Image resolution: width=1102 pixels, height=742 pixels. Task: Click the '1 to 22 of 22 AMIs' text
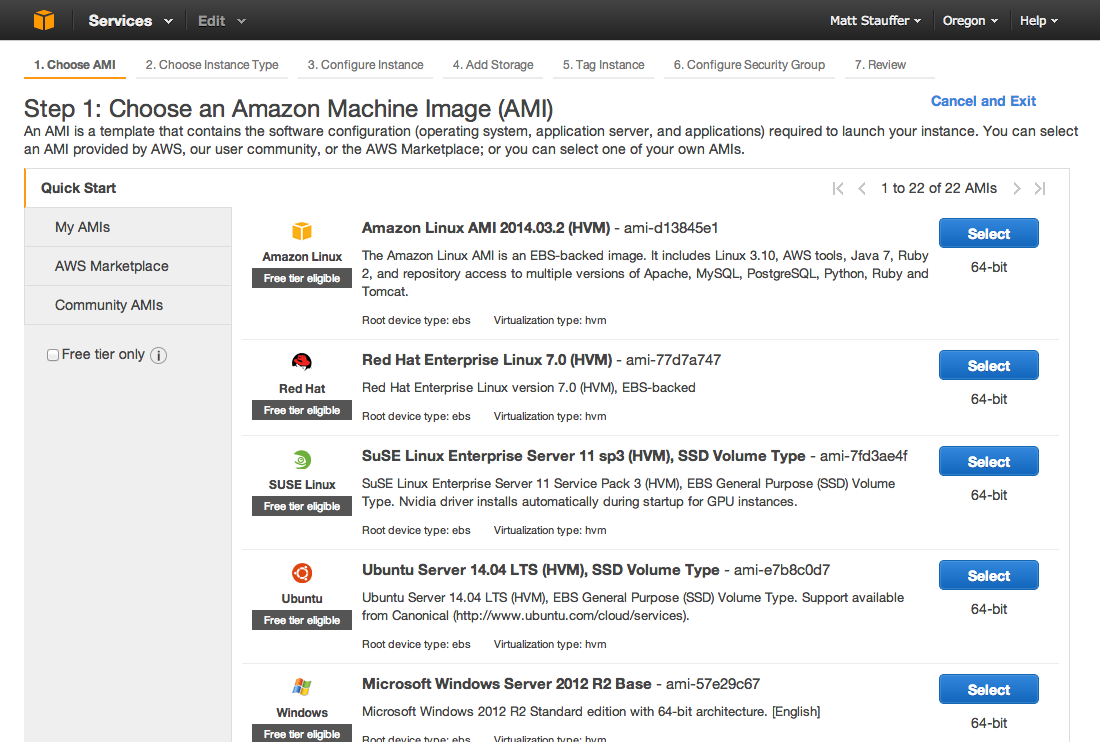[939, 188]
